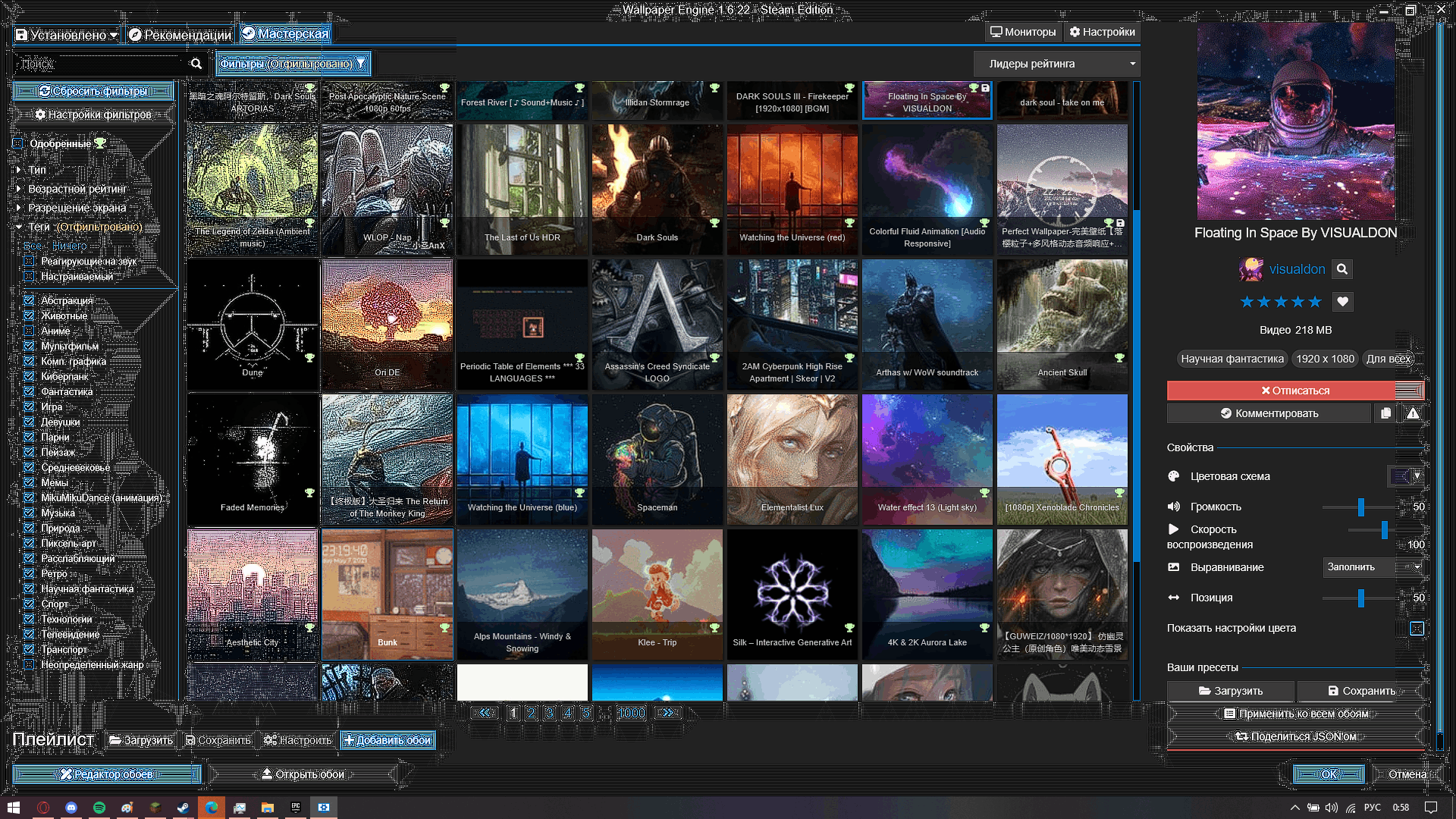Viewport: 1456px width, 819px height.
Task: Click the Громкость speaker icon
Action: click(x=1174, y=507)
